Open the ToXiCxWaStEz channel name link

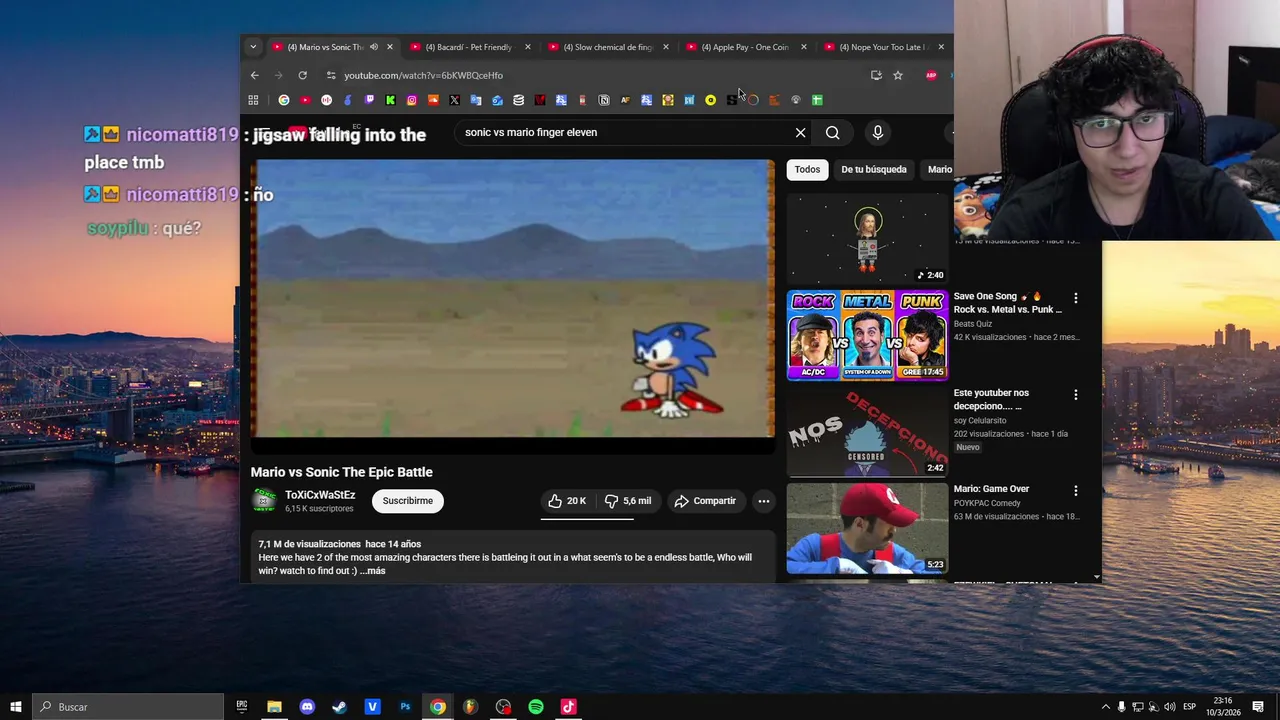coord(320,495)
